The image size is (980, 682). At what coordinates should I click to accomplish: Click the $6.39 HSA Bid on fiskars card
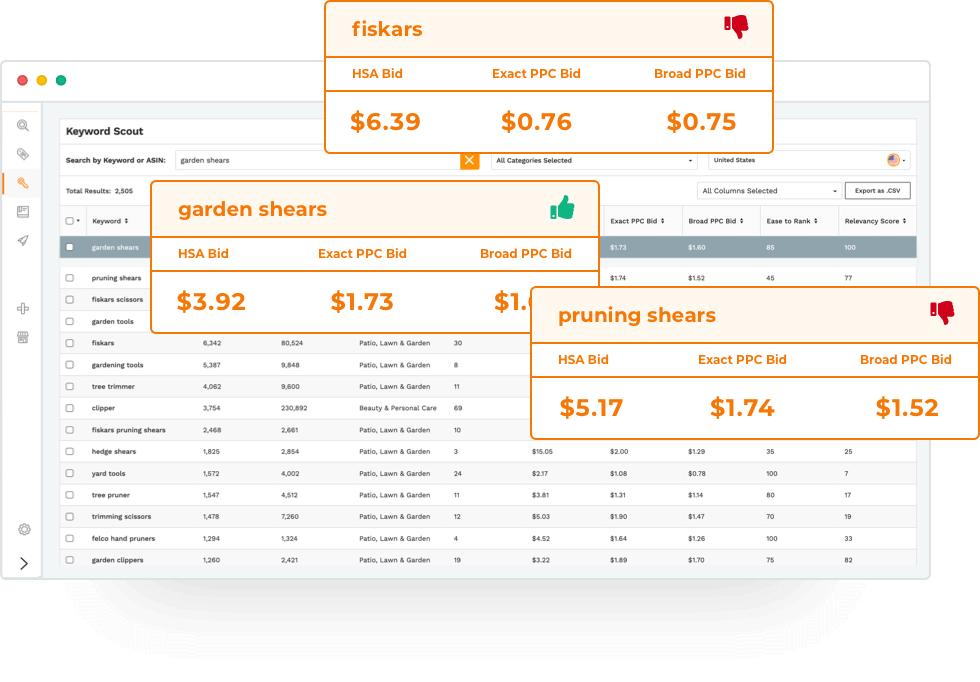pos(385,121)
